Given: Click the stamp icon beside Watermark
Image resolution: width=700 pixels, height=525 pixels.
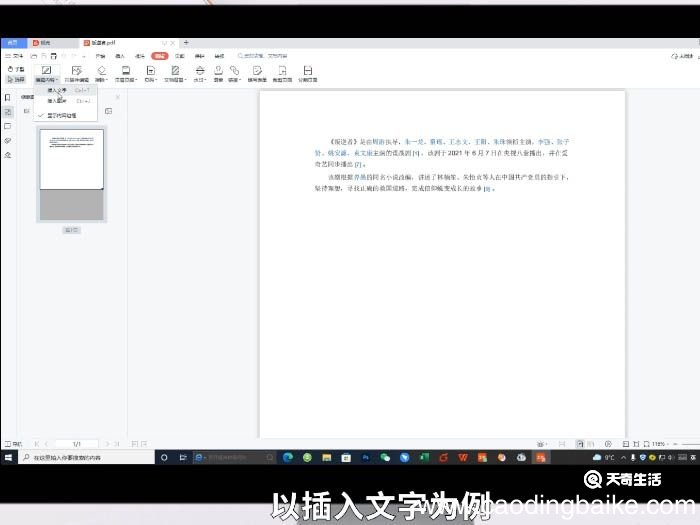Looking at the screenshot, I should tap(218, 73).
